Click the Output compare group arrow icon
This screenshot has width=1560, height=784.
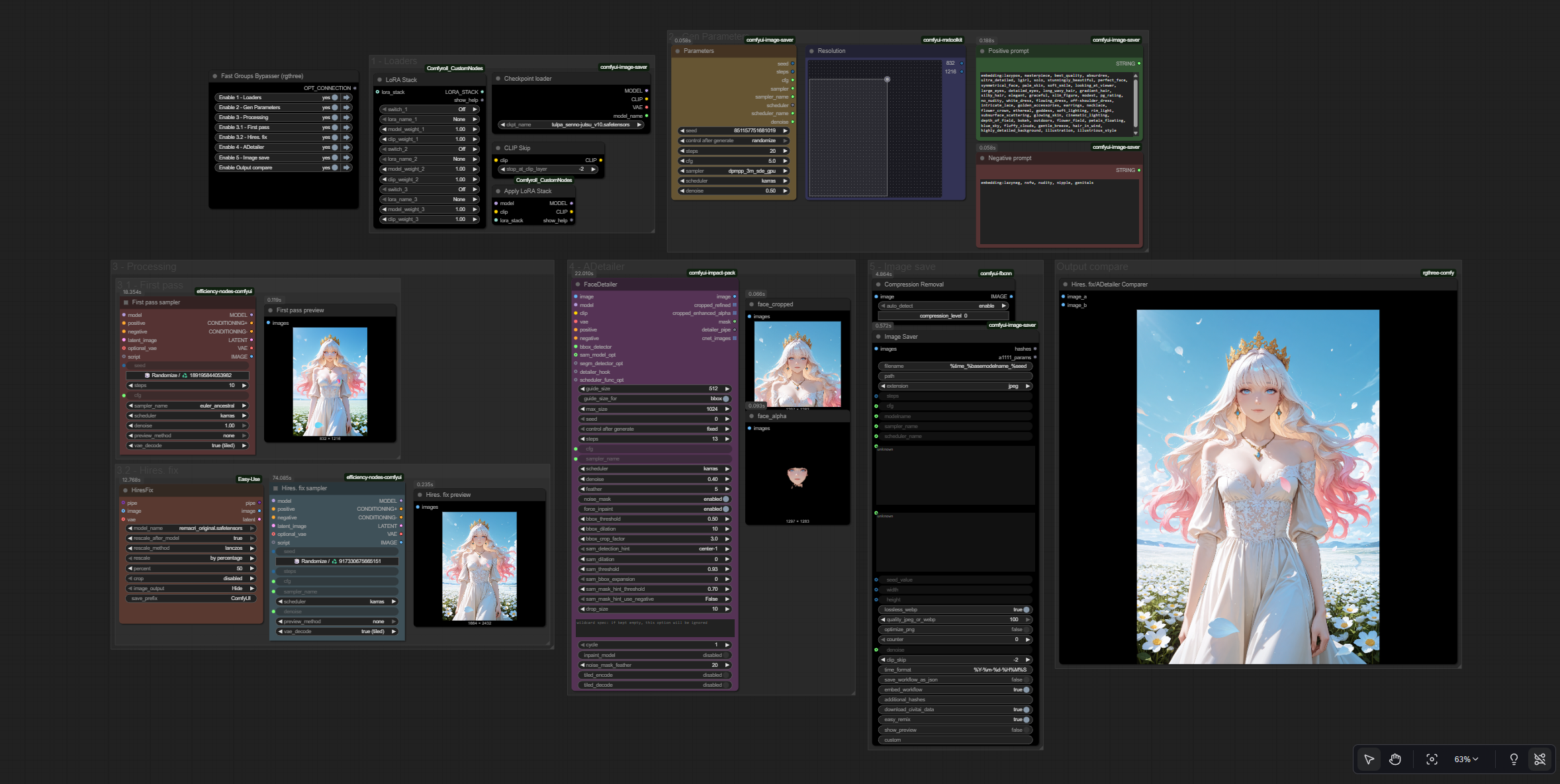coord(346,167)
